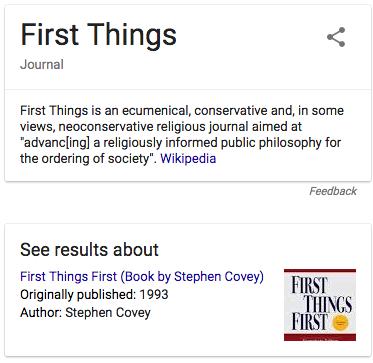Image resolution: width=373 pixels, height=363 pixels.
Task: Send feedback via the Feedback link
Action: click(x=333, y=191)
